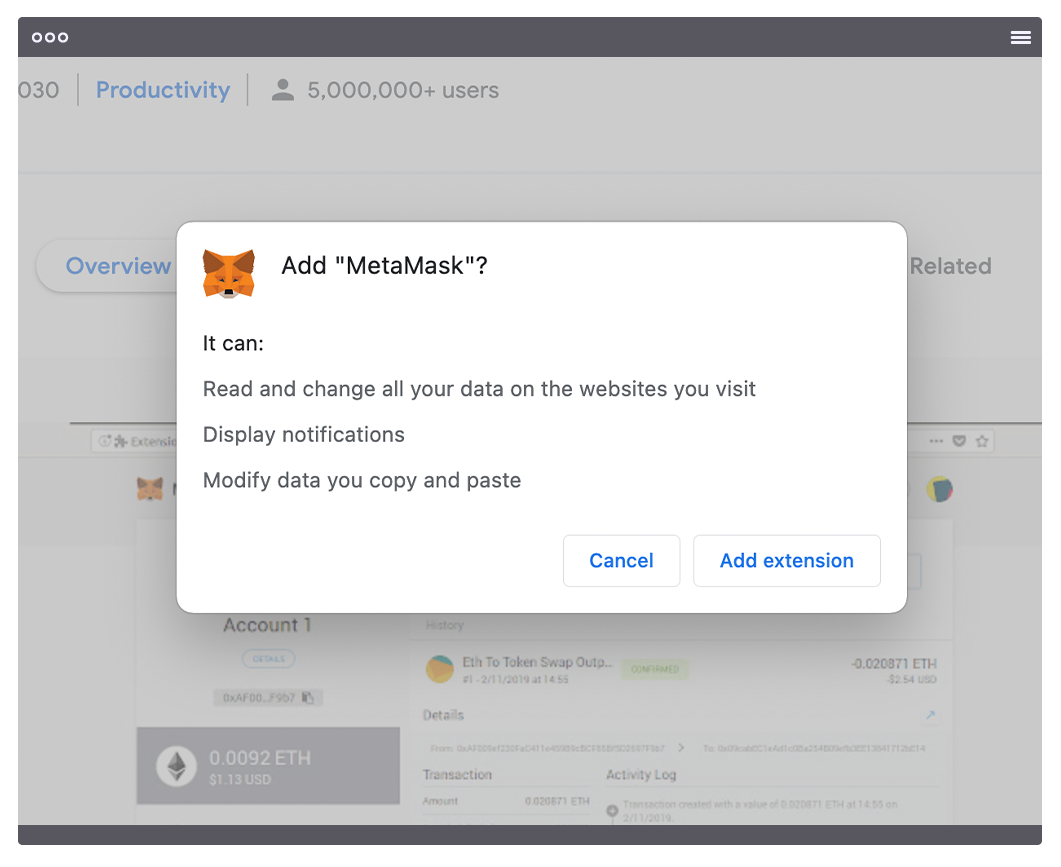This screenshot has width=1061, height=867.
Task: Click the activity log plus-circle icon
Action: tap(612, 810)
